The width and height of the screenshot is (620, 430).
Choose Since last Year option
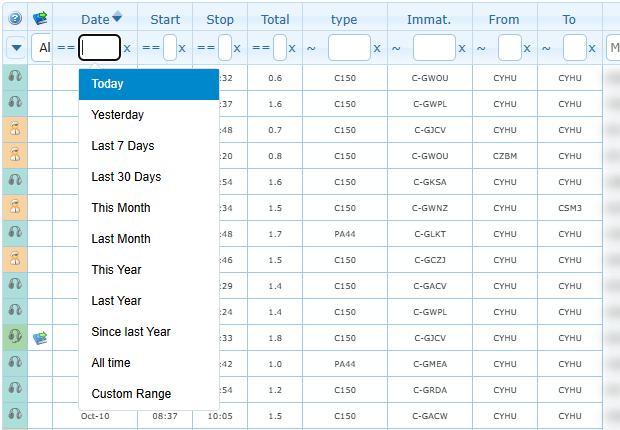coord(149,332)
